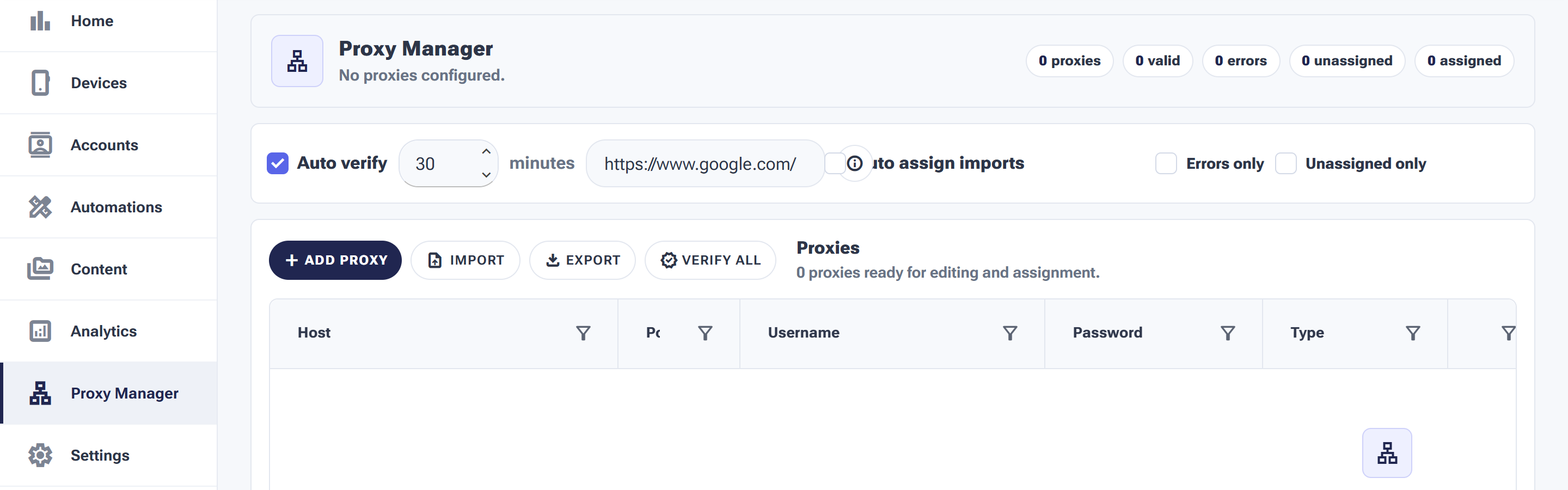
Task: Open the Home page
Action: pyautogui.click(x=108, y=21)
